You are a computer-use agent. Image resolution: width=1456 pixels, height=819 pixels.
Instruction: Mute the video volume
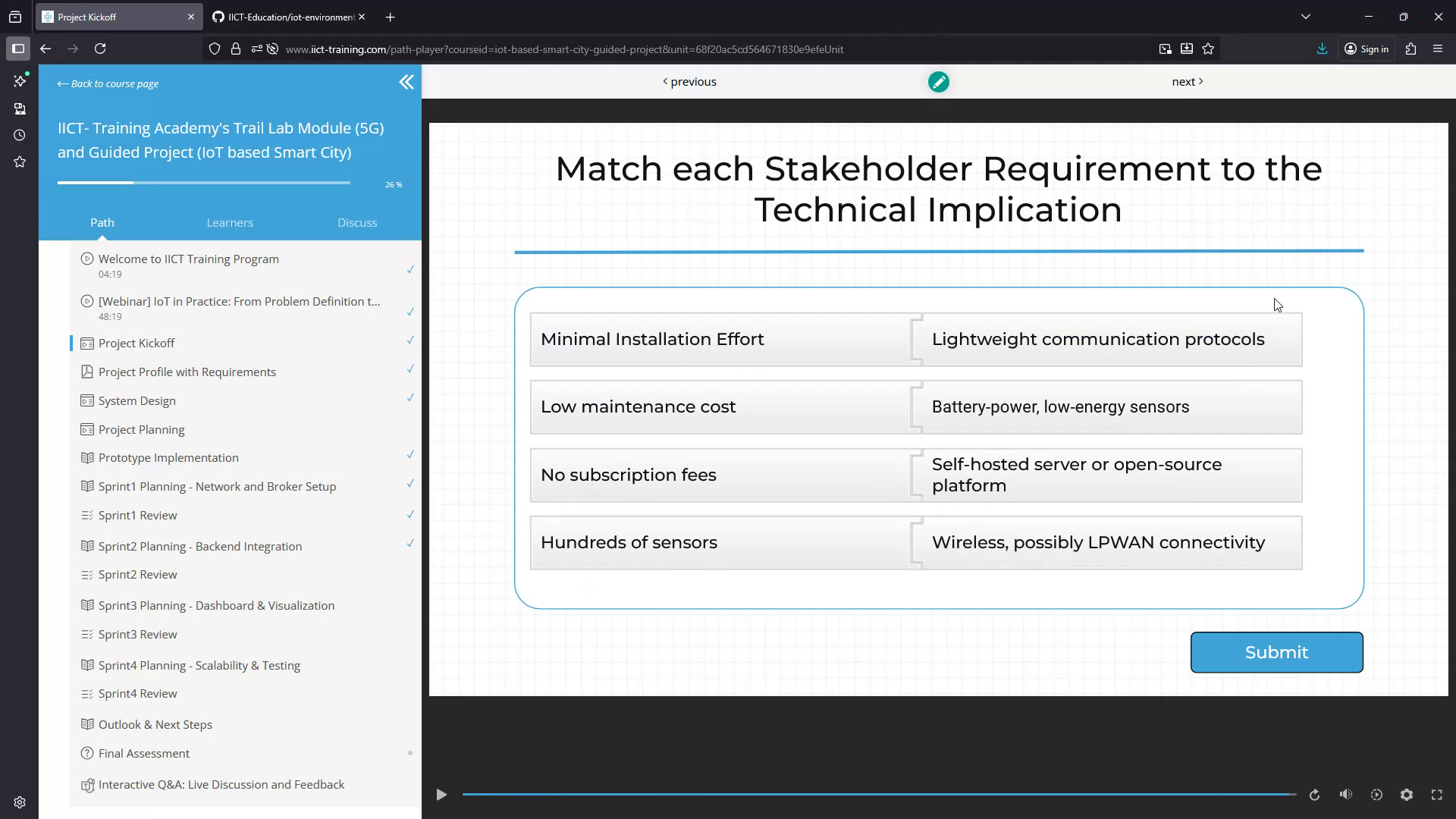[1347, 795]
